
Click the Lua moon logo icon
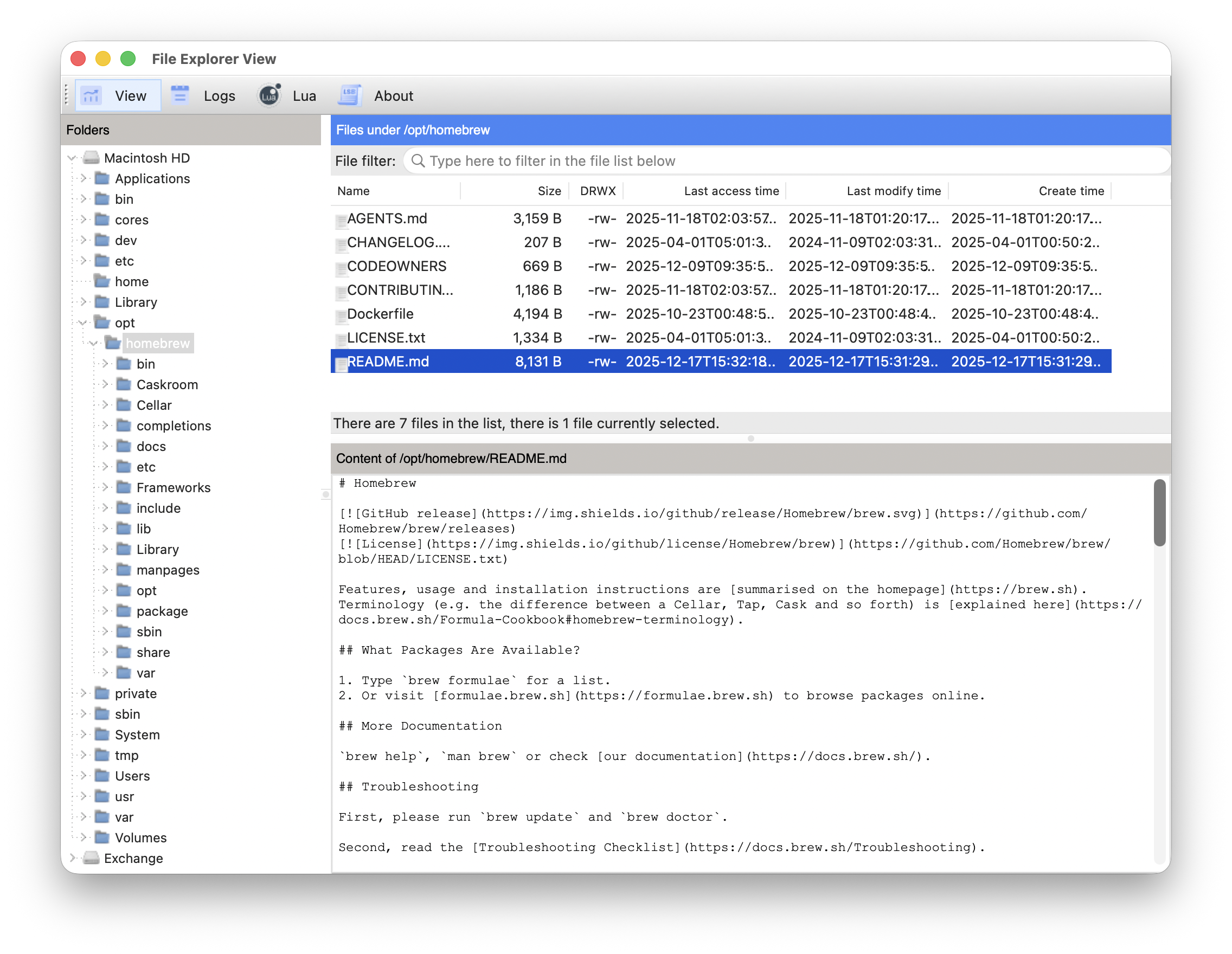point(269,95)
